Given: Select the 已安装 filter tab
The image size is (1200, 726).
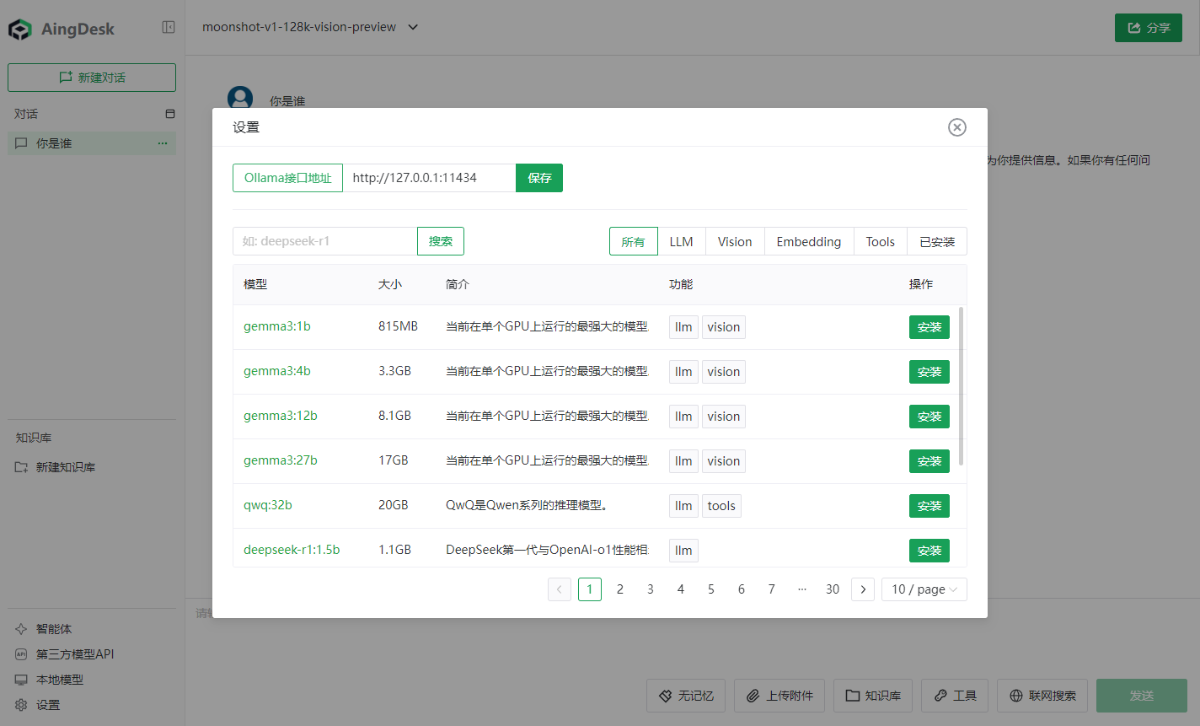Looking at the screenshot, I should coord(937,241).
